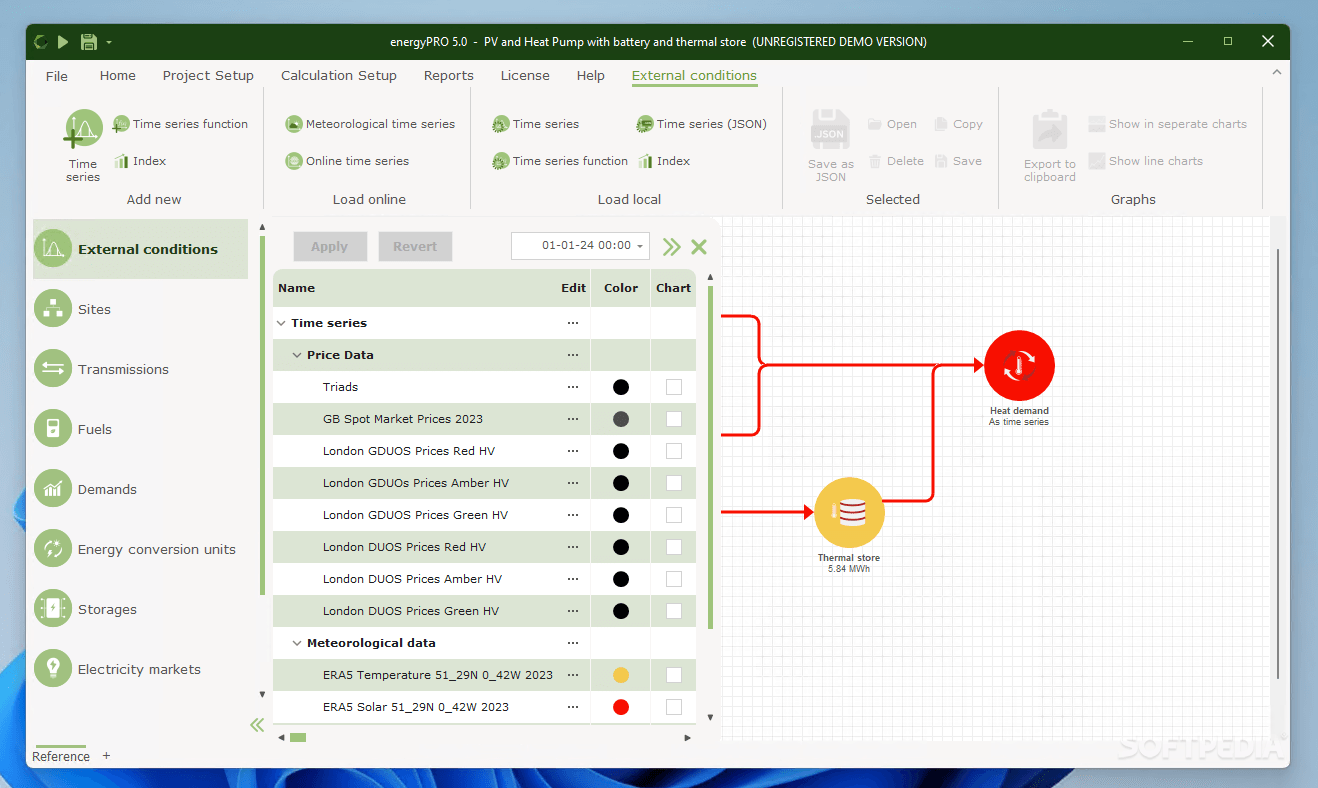
Task: Open the date dropdown 01-01-24 00:00
Action: [x=639, y=246]
